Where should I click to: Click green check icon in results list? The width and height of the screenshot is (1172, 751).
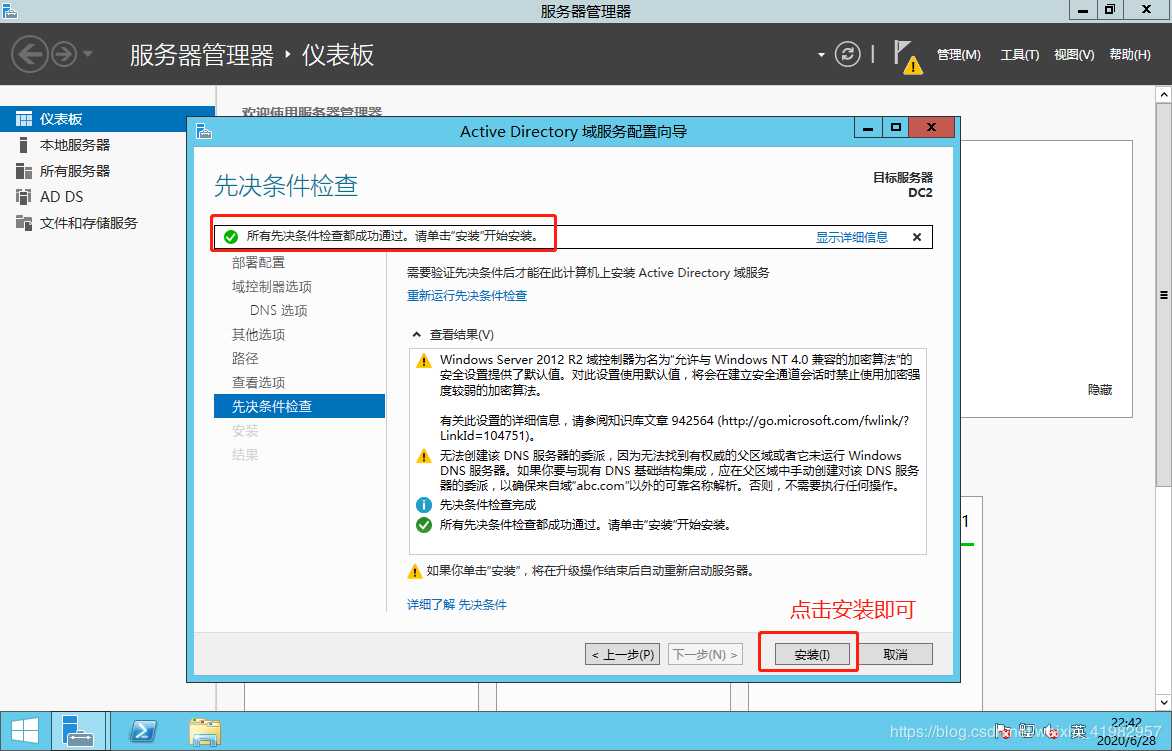[424, 525]
